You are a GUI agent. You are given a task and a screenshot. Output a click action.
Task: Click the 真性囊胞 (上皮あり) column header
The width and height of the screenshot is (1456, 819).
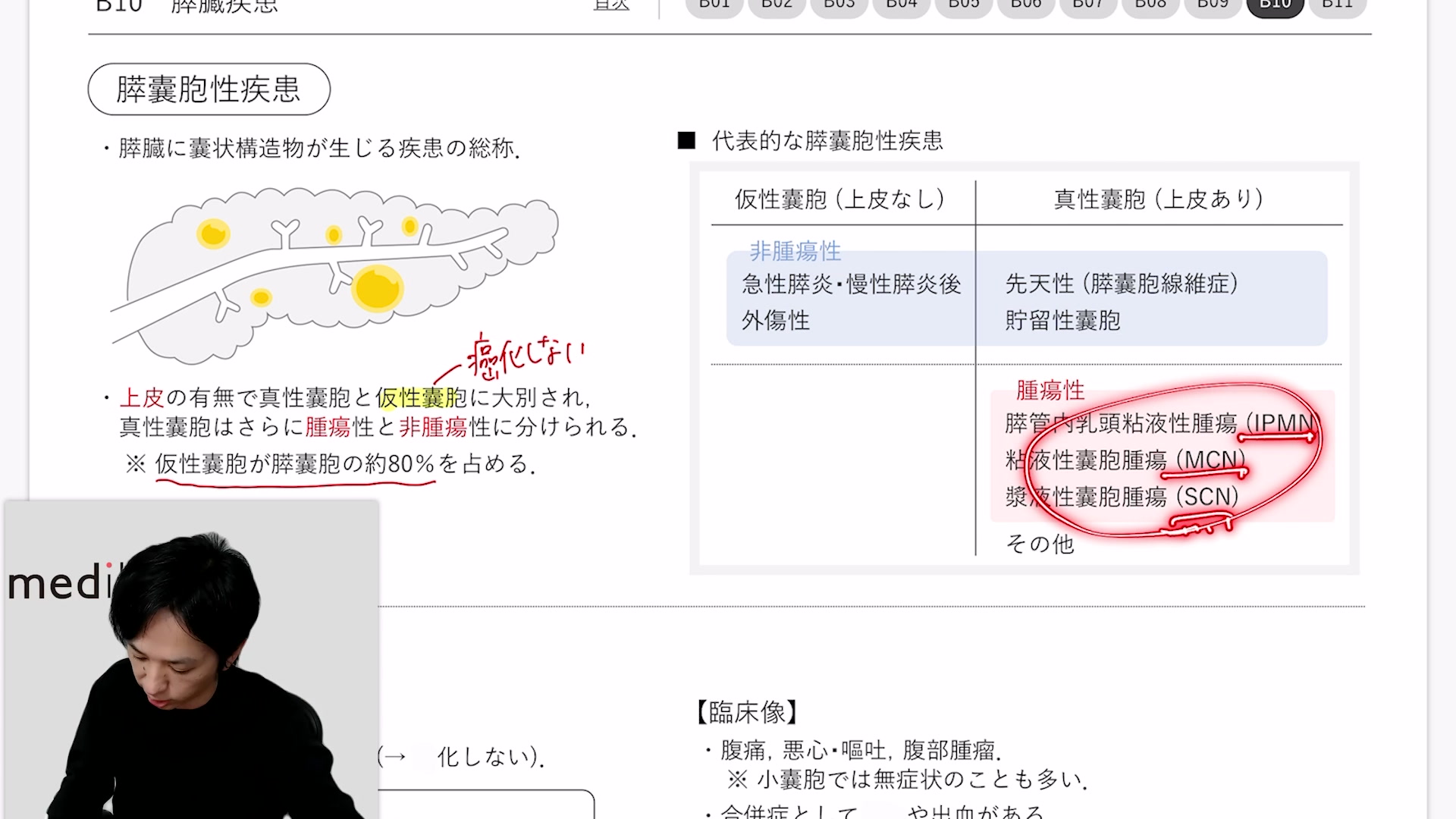1158,199
